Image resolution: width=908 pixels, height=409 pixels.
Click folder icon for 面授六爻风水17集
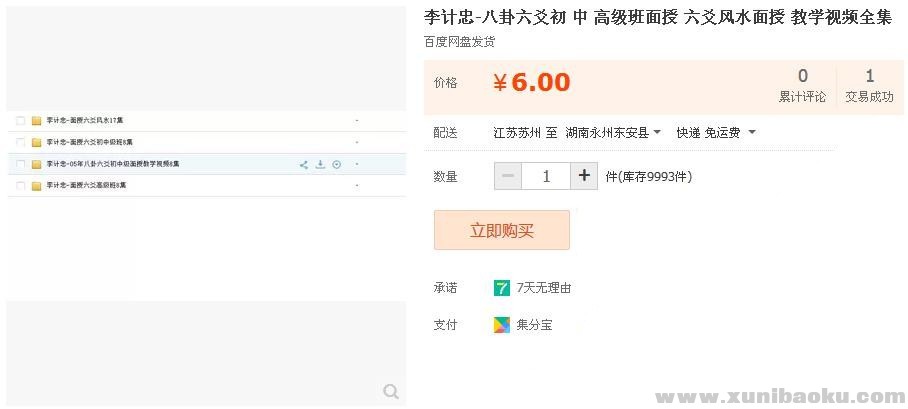point(36,121)
